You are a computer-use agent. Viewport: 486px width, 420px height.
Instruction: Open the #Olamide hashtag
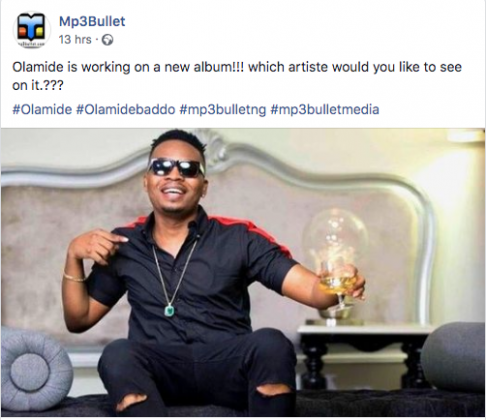pyautogui.click(x=42, y=109)
